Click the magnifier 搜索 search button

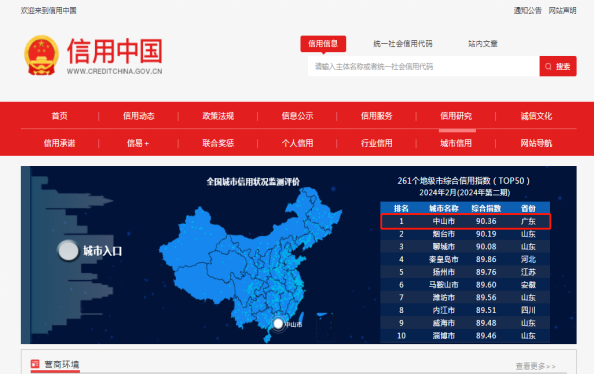[x=558, y=66]
